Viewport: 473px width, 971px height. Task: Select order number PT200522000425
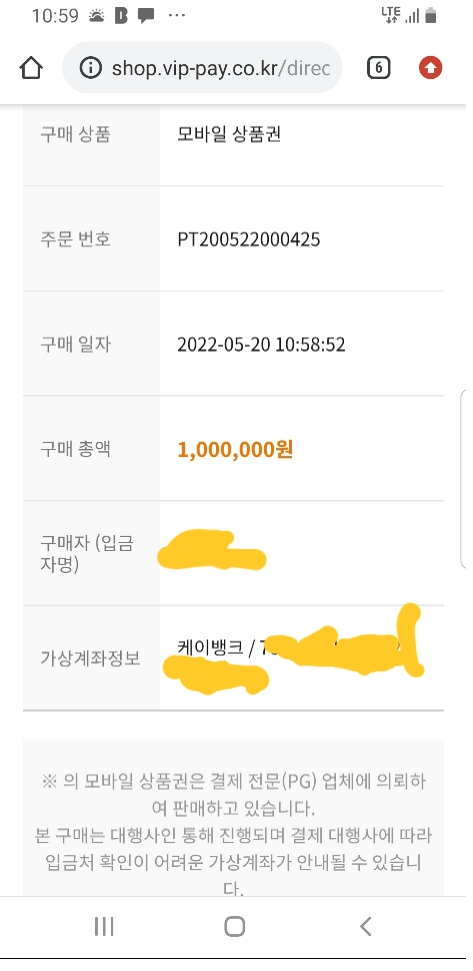coord(249,239)
